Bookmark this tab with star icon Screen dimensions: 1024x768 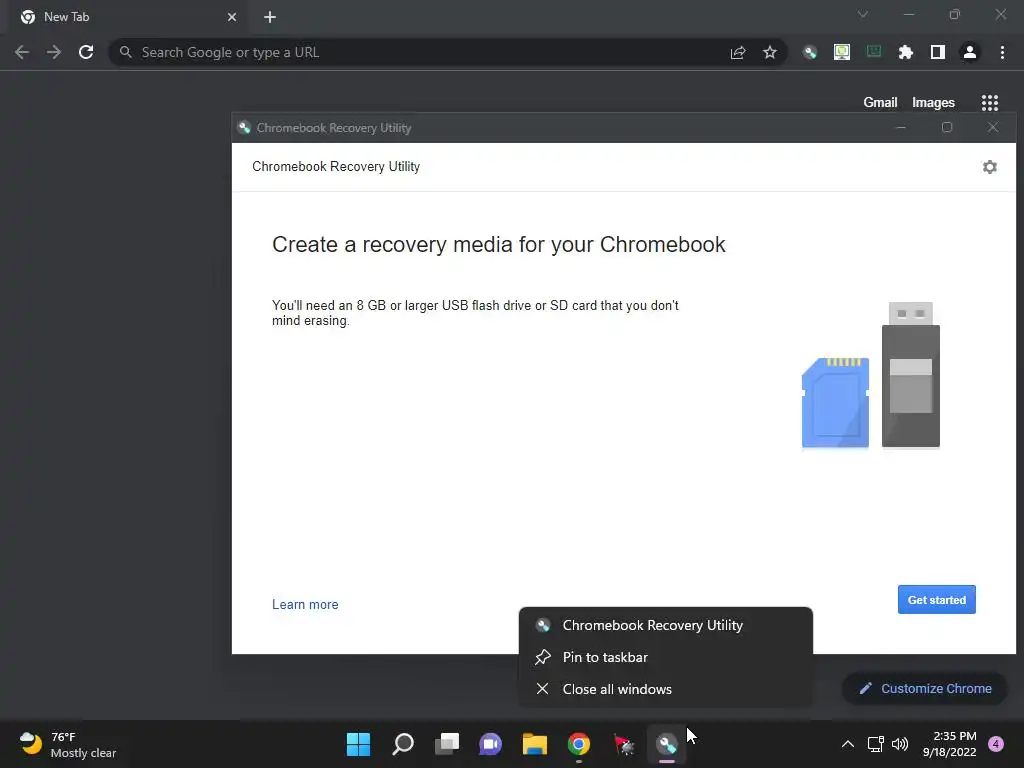pyautogui.click(x=770, y=52)
